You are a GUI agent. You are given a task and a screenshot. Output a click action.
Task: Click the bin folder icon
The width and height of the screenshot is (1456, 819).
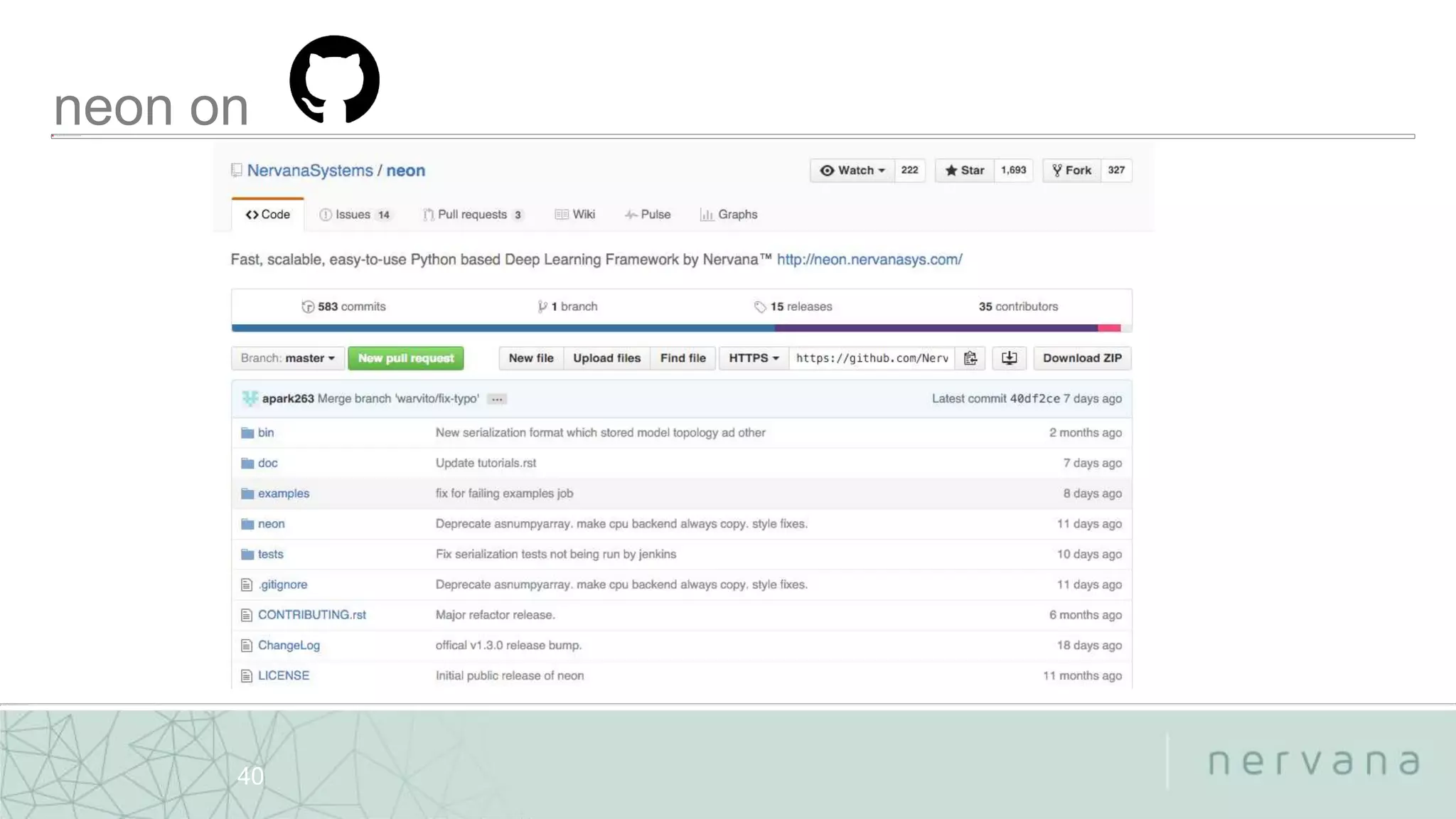(247, 433)
